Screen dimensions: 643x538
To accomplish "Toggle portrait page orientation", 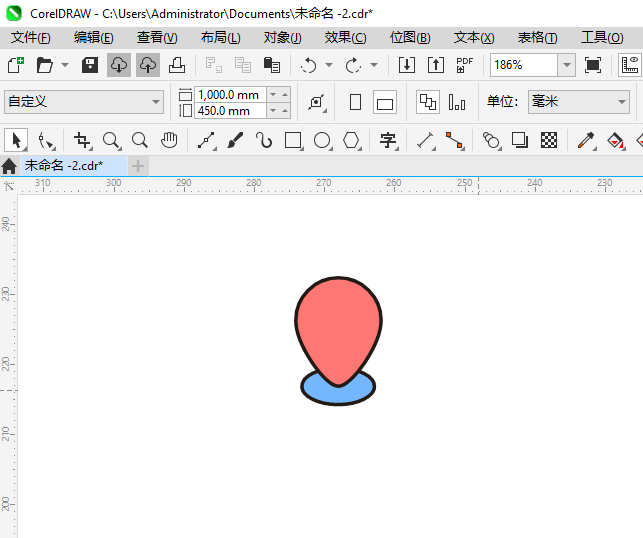I will [x=355, y=102].
